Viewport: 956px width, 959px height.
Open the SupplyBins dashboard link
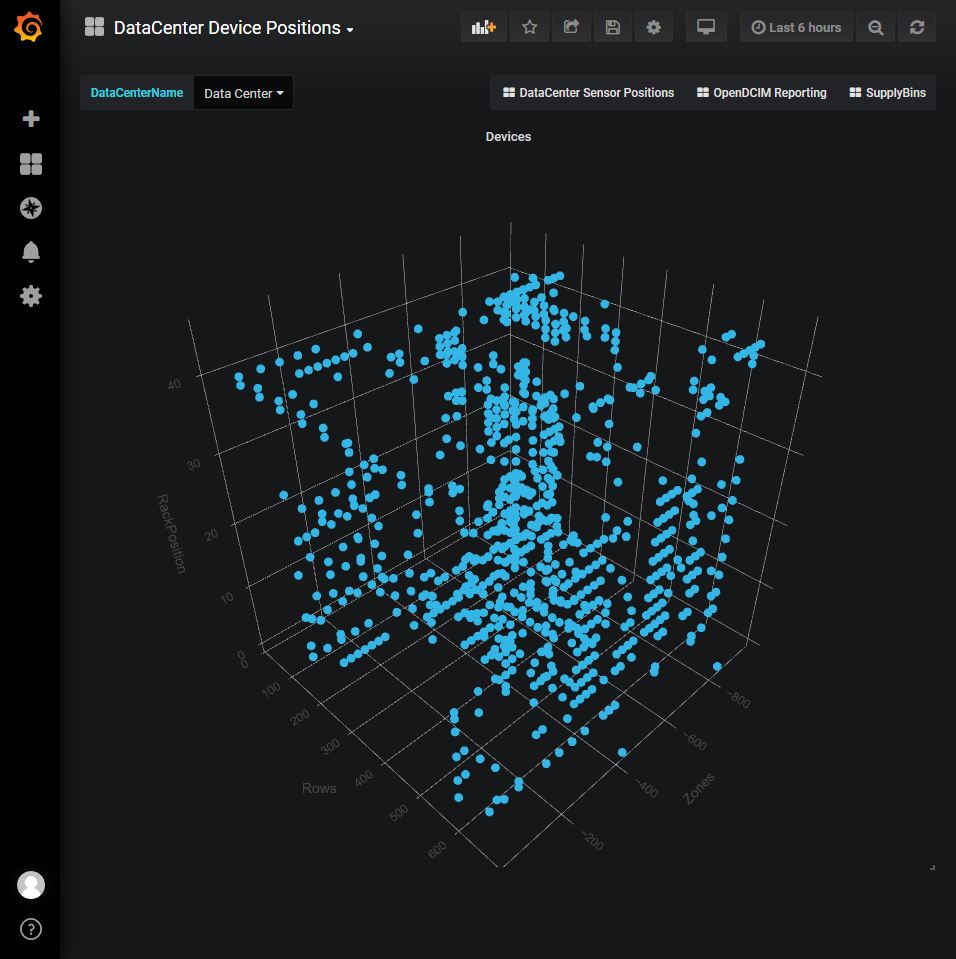coord(887,93)
